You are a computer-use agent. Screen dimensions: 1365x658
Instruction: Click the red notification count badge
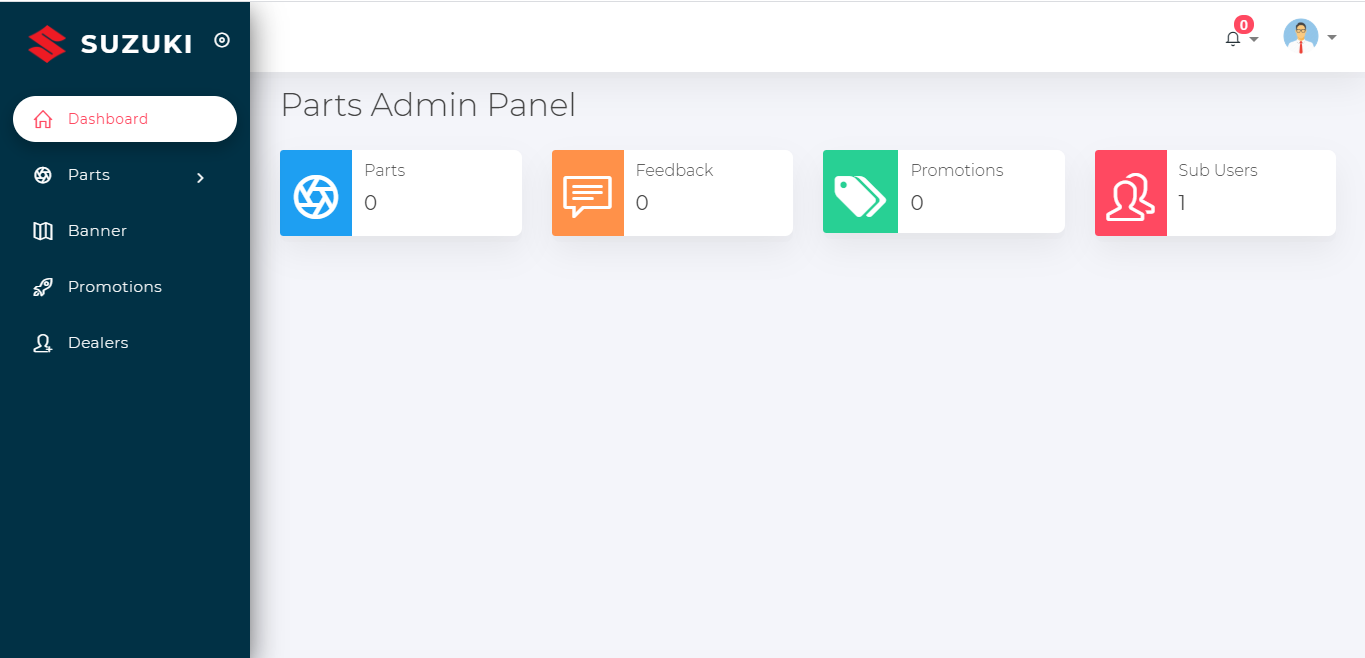[1244, 25]
